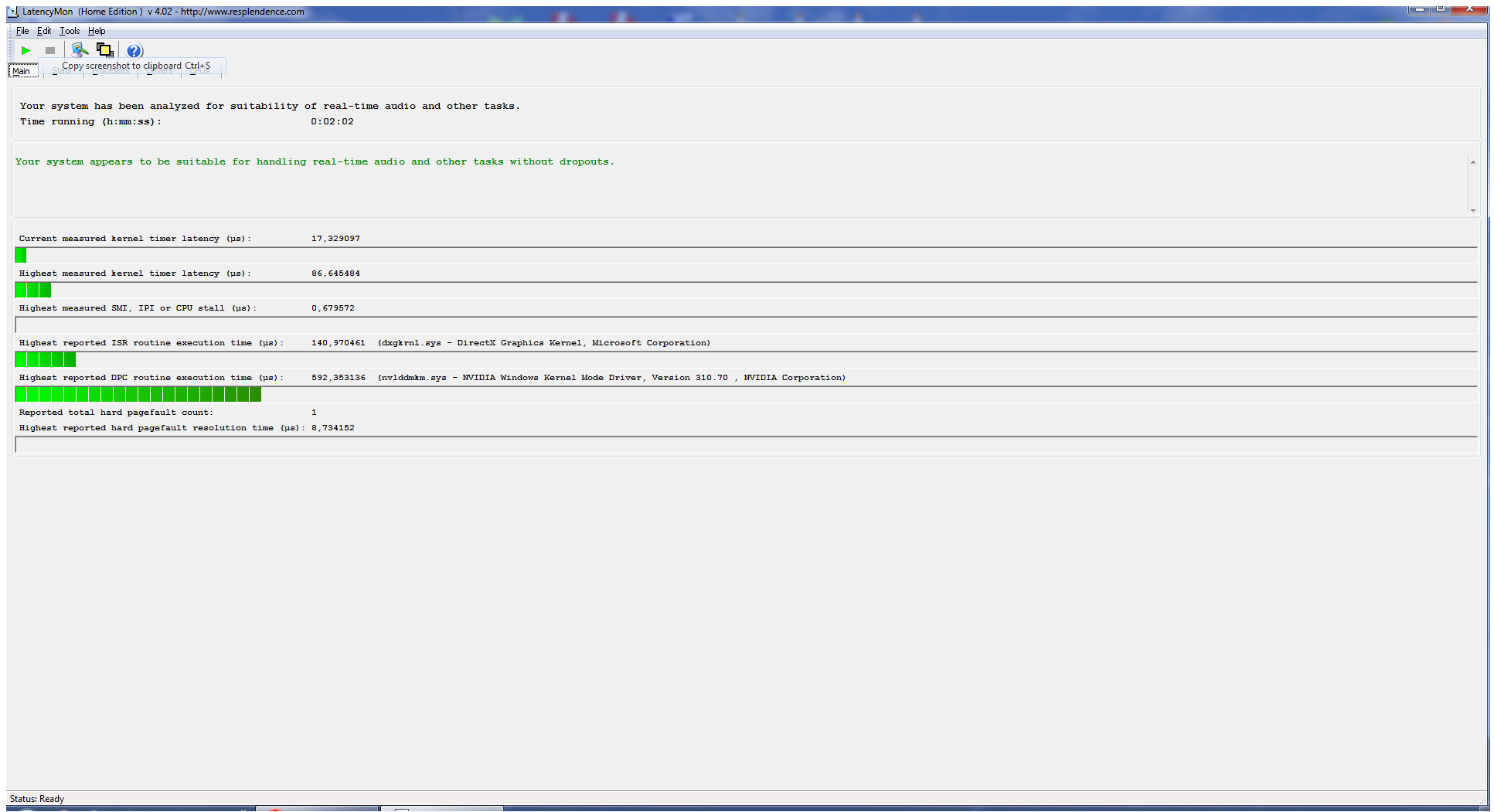Image resolution: width=1494 pixels, height=812 pixels.
Task: Click the nvlddmkm.sys NVIDIA driver text
Action: [x=611, y=377]
